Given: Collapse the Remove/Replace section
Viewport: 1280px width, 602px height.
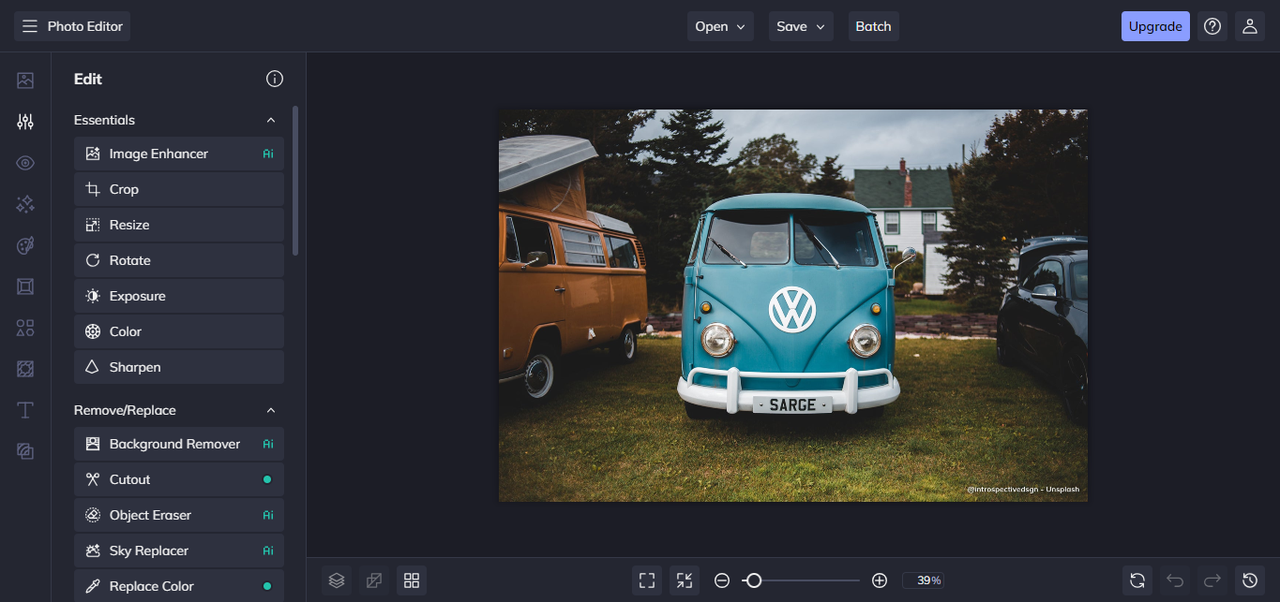Looking at the screenshot, I should click(270, 410).
